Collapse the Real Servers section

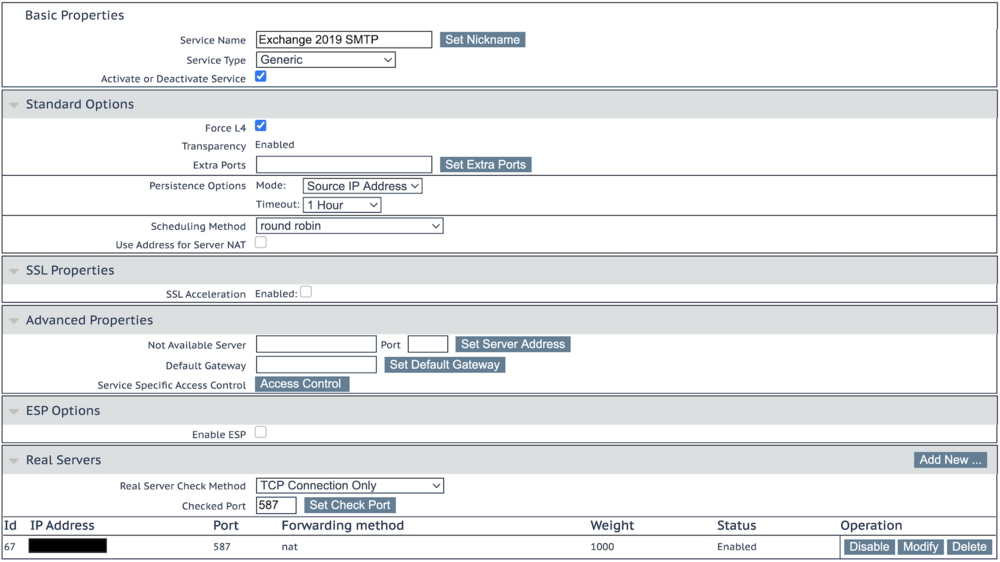[x=14, y=461]
